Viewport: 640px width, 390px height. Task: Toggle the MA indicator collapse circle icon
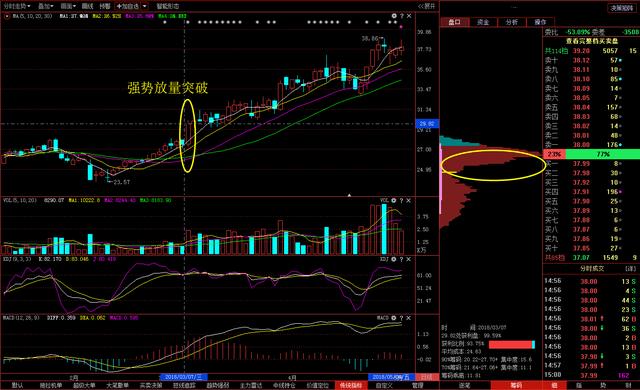7,16
